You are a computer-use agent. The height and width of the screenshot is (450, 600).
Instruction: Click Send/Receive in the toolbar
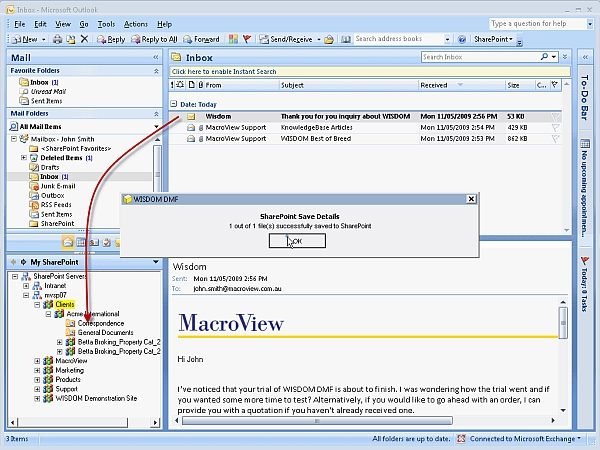coord(286,39)
